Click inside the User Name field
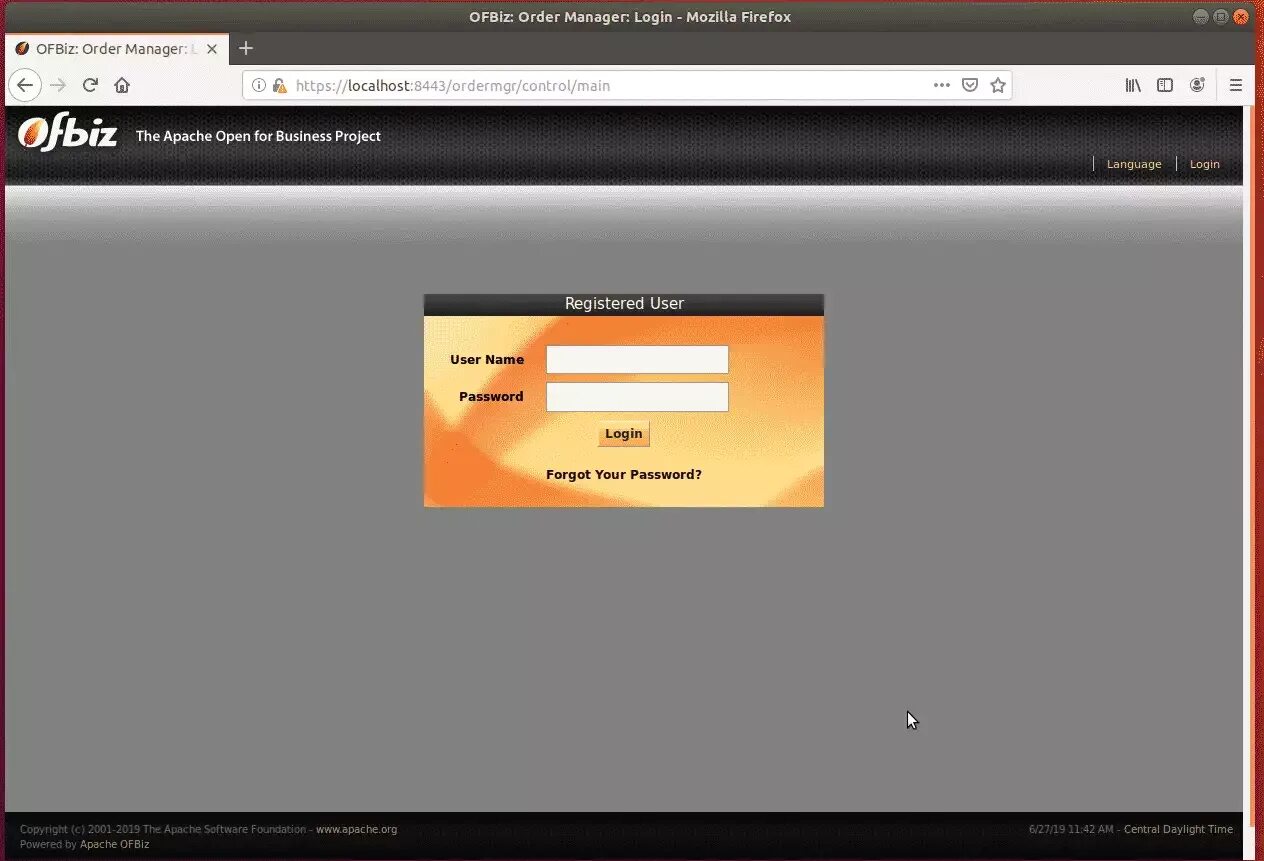The width and height of the screenshot is (1264, 861). point(637,359)
